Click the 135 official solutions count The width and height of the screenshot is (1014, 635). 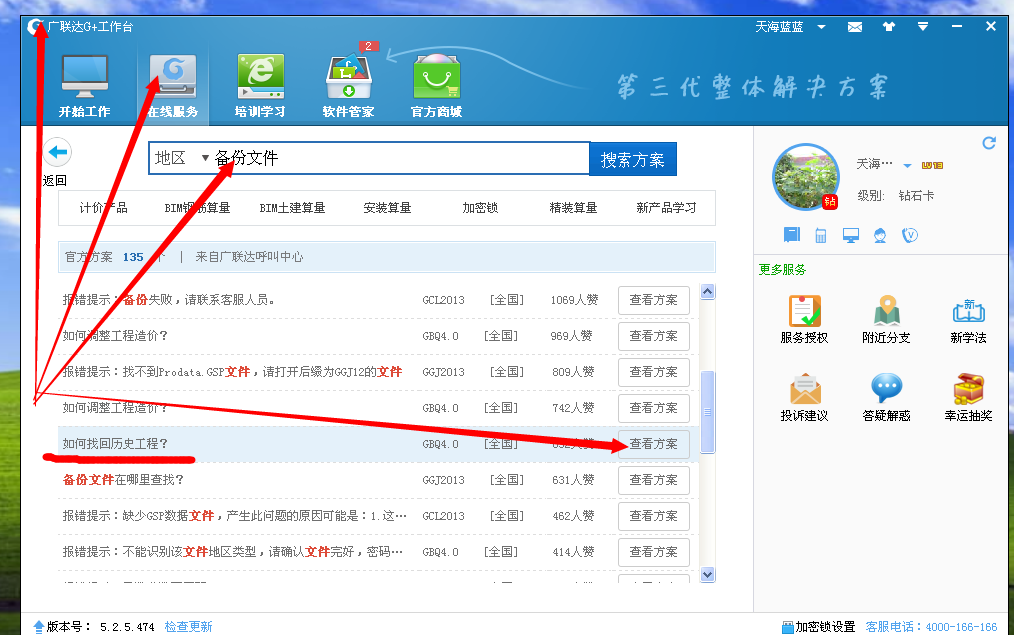point(133,257)
